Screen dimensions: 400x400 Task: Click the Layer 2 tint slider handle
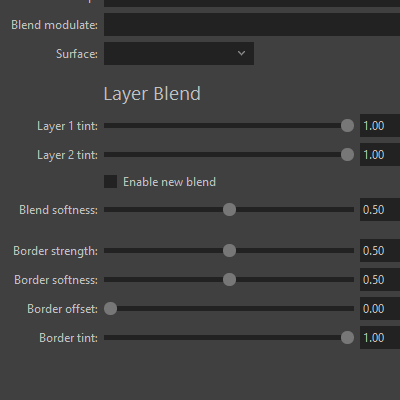(347, 155)
